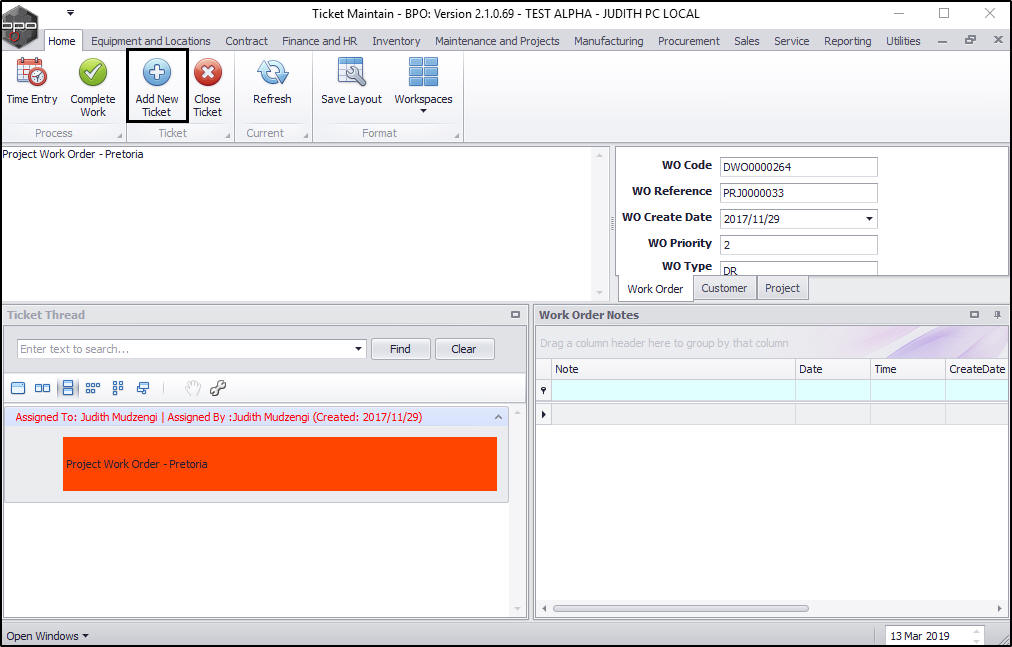The height and width of the screenshot is (647, 1012).
Task: Sort by the Time column header
Action: tap(907, 369)
